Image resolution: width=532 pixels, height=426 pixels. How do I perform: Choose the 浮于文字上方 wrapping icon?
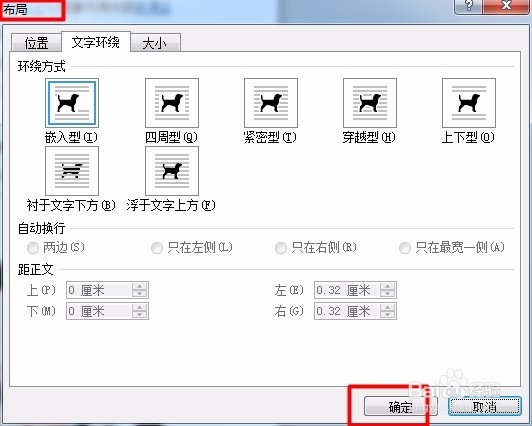tap(172, 171)
